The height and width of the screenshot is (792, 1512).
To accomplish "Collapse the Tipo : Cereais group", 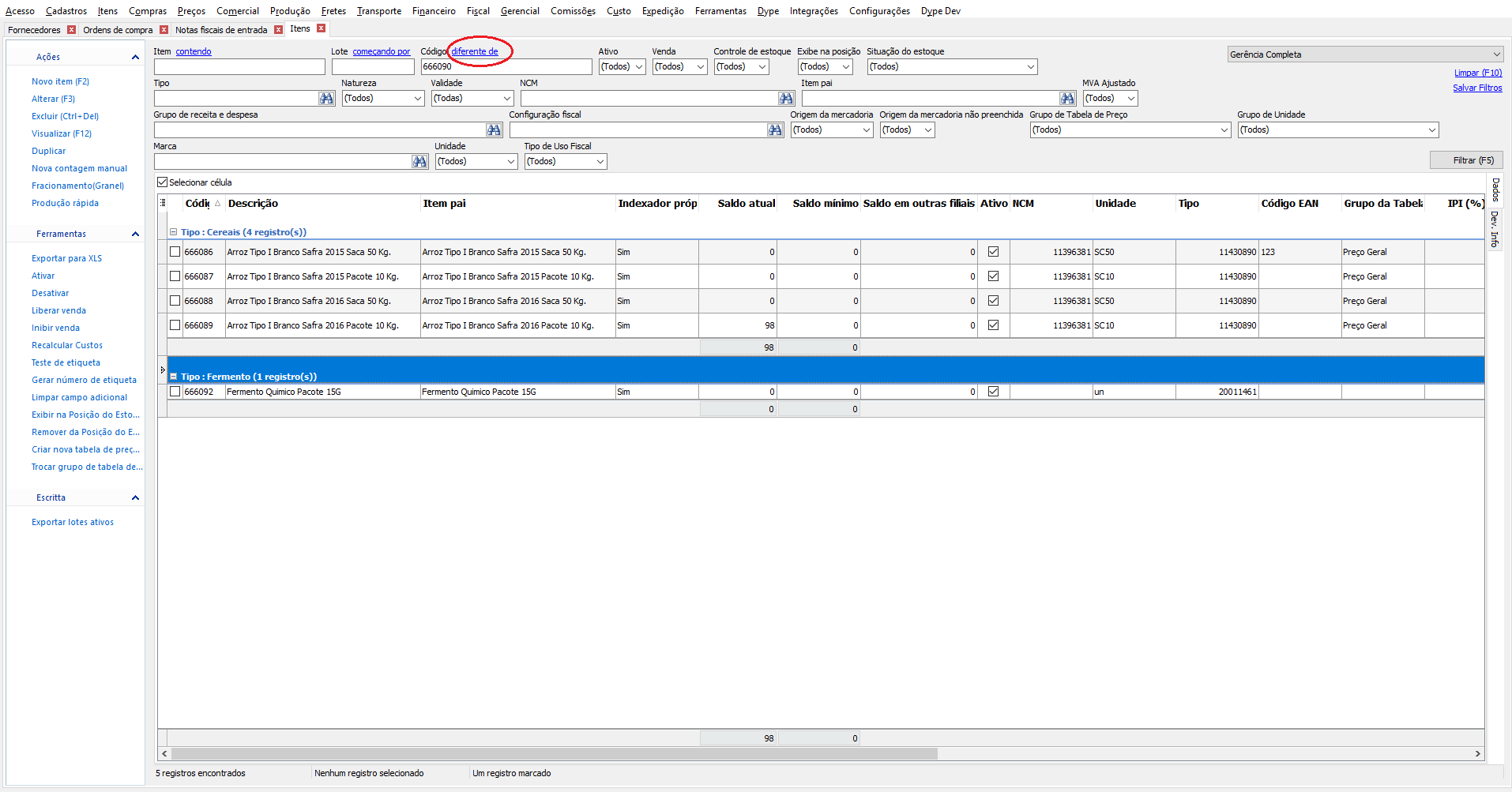I will pyautogui.click(x=174, y=232).
